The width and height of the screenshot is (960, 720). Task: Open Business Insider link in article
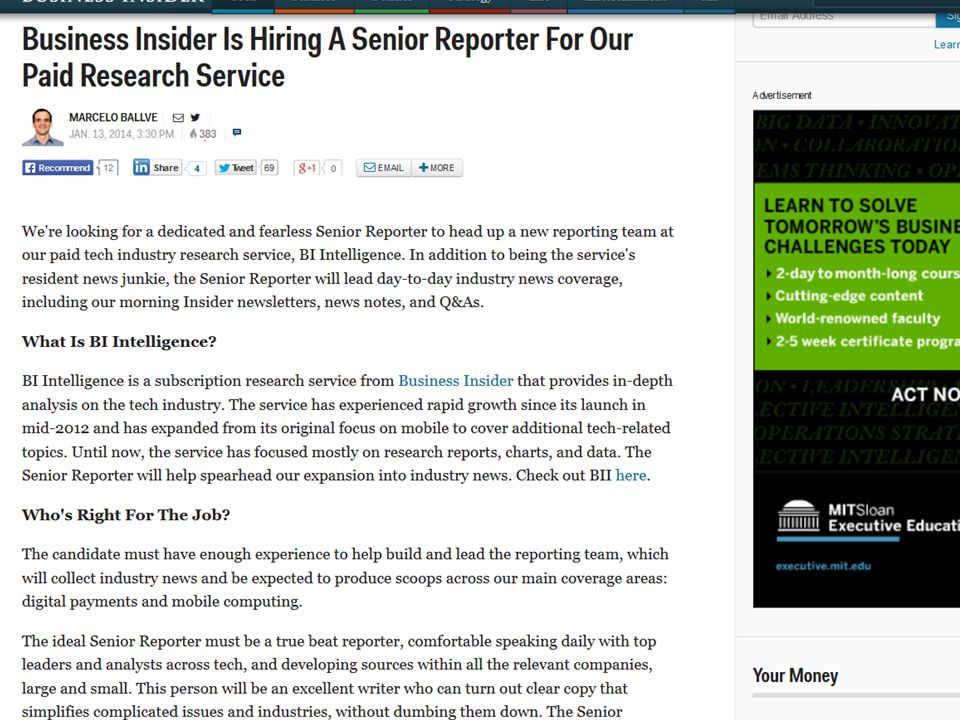click(x=456, y=381)
